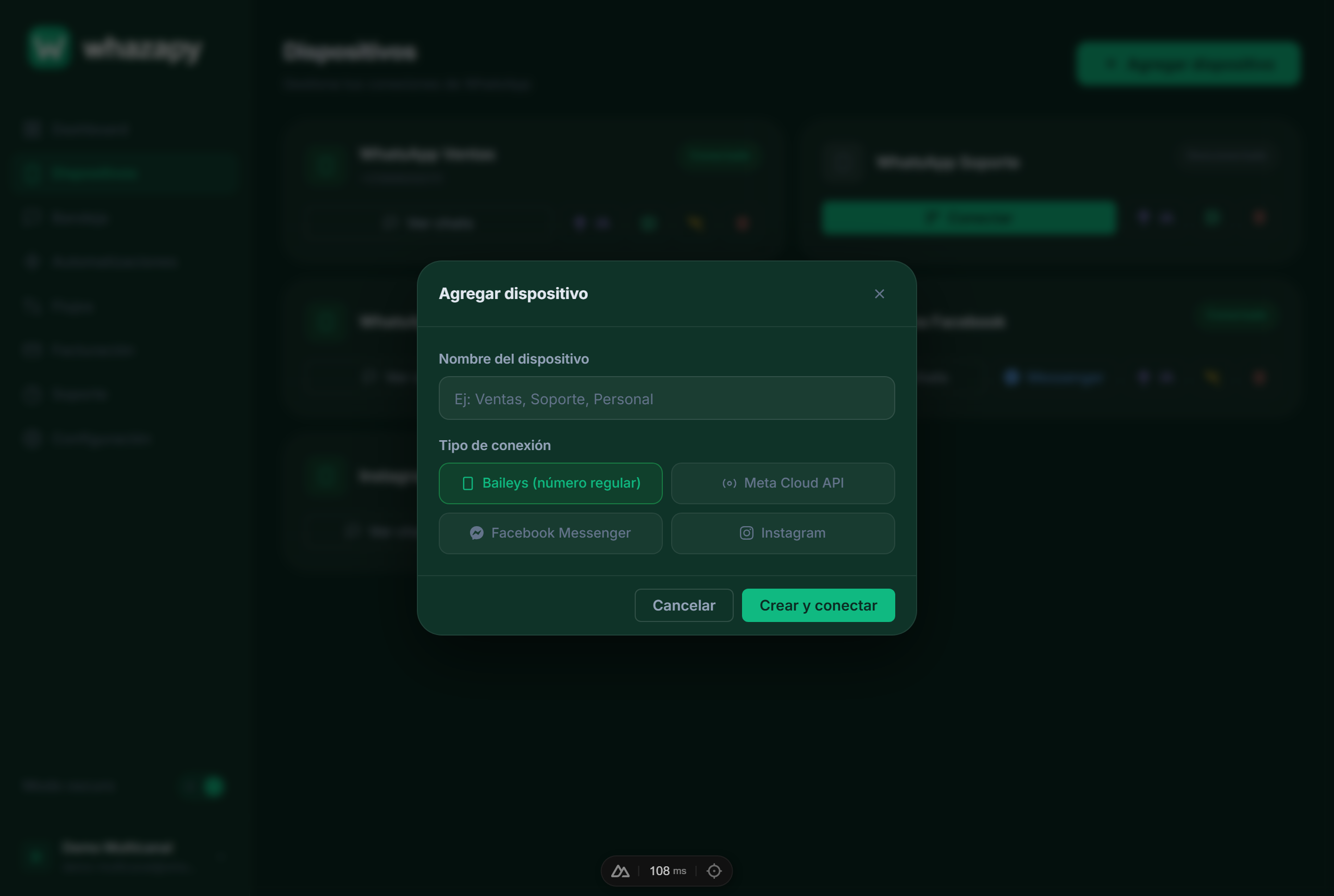Close the Agregar dispositivo dialog

tap(879, 294)
